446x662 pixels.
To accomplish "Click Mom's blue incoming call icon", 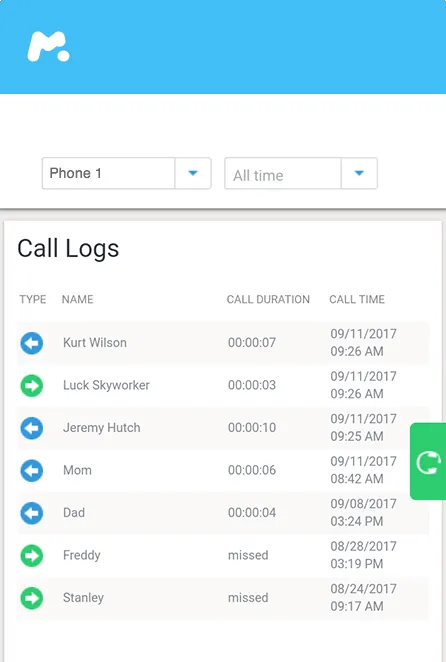I will click(x=32, y=470).
